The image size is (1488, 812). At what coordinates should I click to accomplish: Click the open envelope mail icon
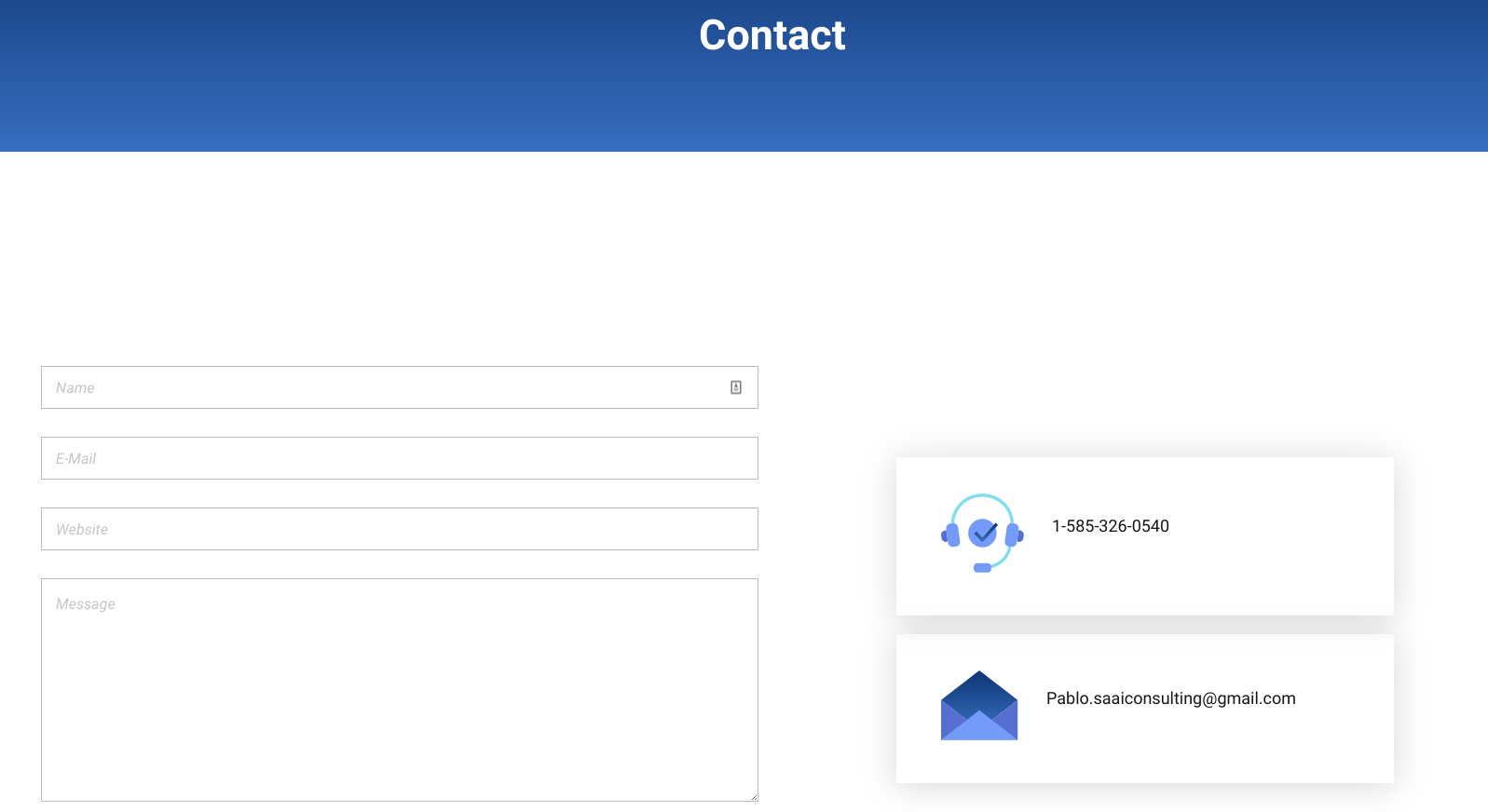(978, 706)
